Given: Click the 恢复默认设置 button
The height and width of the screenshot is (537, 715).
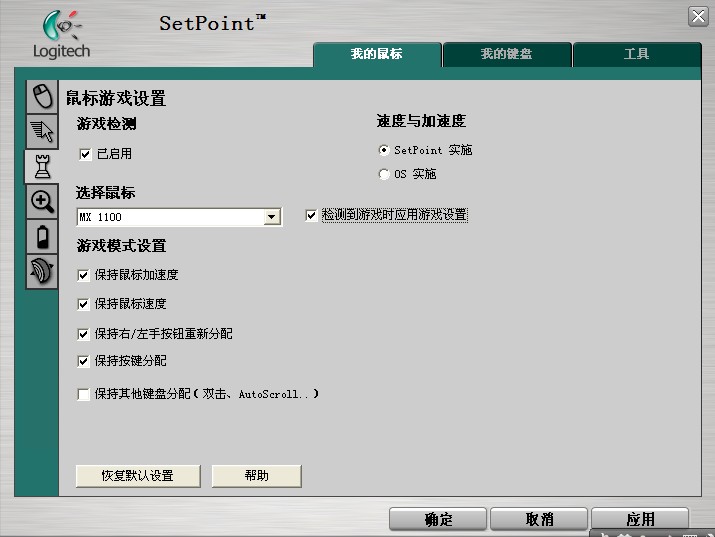Looking at the screenshot, I should click(x=138, y=476).
